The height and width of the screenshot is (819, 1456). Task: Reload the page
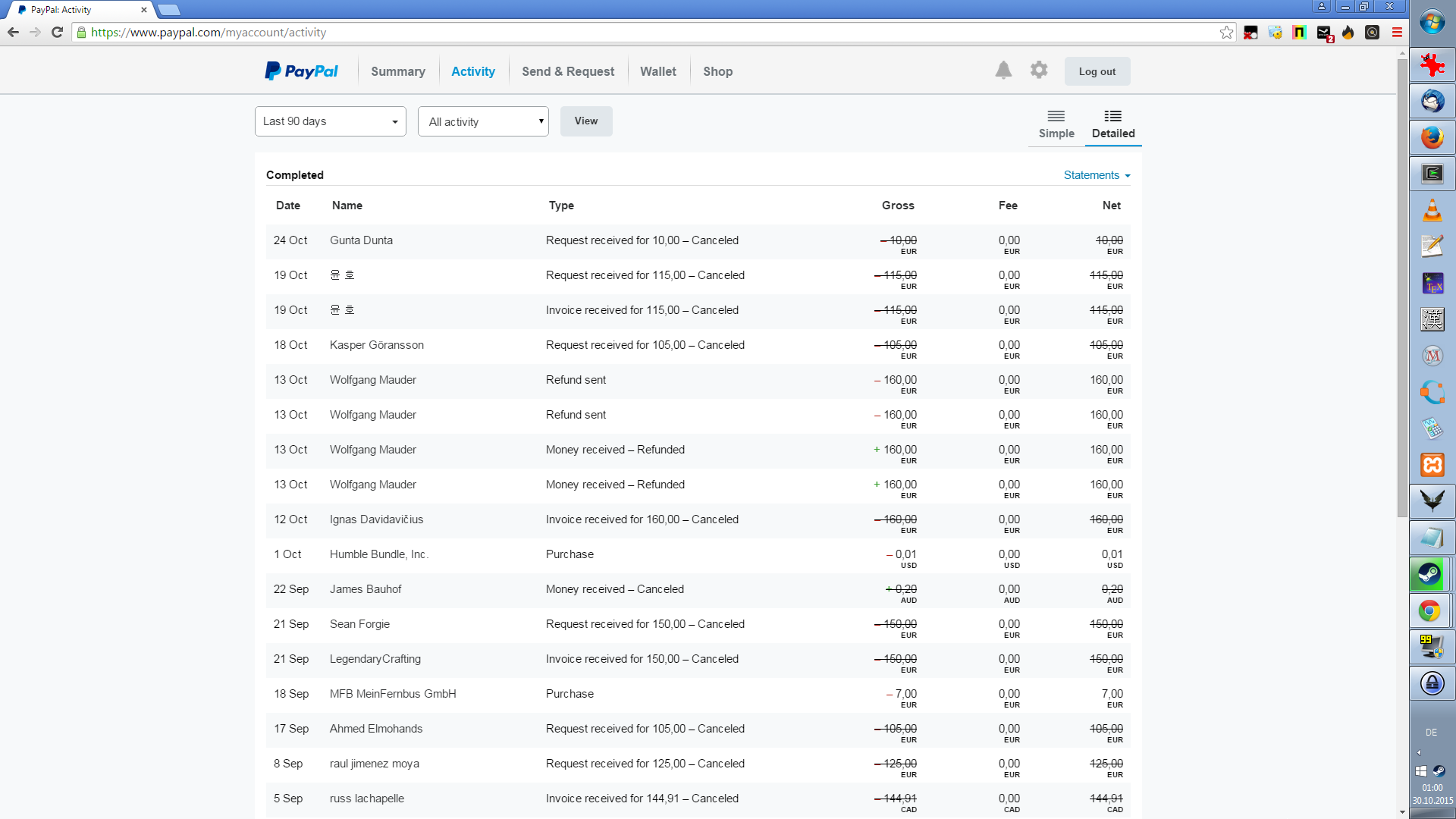click(x=57, y=33)
